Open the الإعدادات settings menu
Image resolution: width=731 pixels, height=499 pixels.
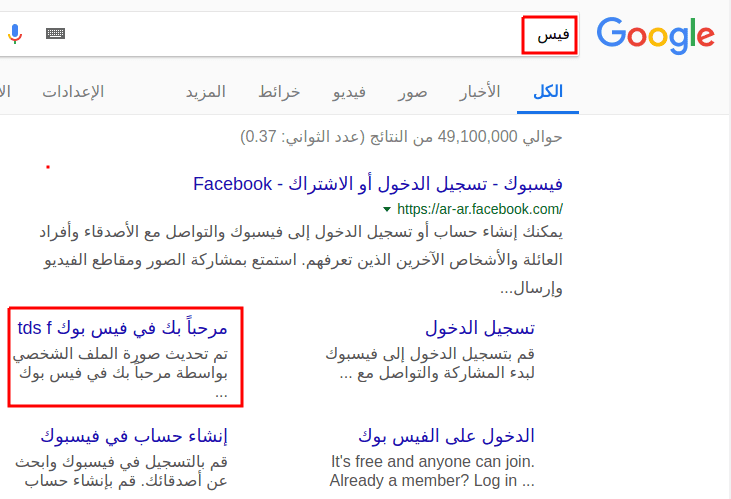coord(73,92)
